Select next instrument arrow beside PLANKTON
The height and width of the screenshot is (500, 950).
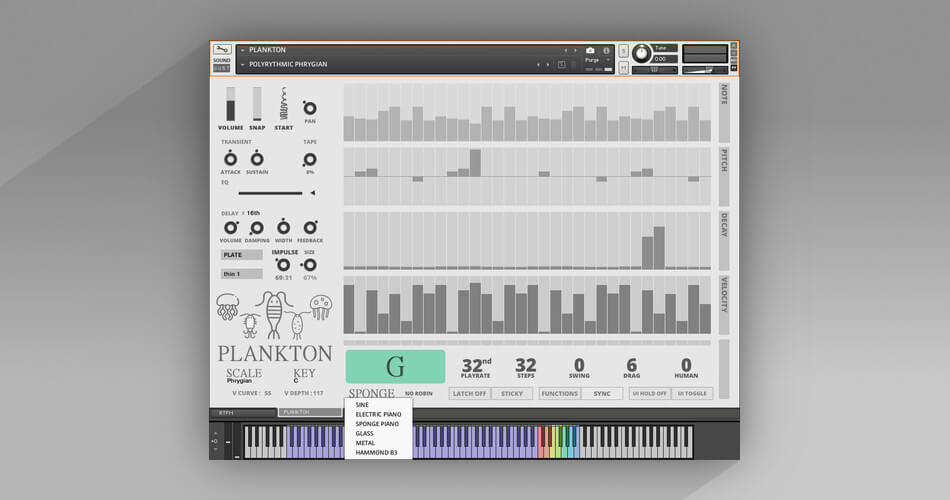(576, 51)
